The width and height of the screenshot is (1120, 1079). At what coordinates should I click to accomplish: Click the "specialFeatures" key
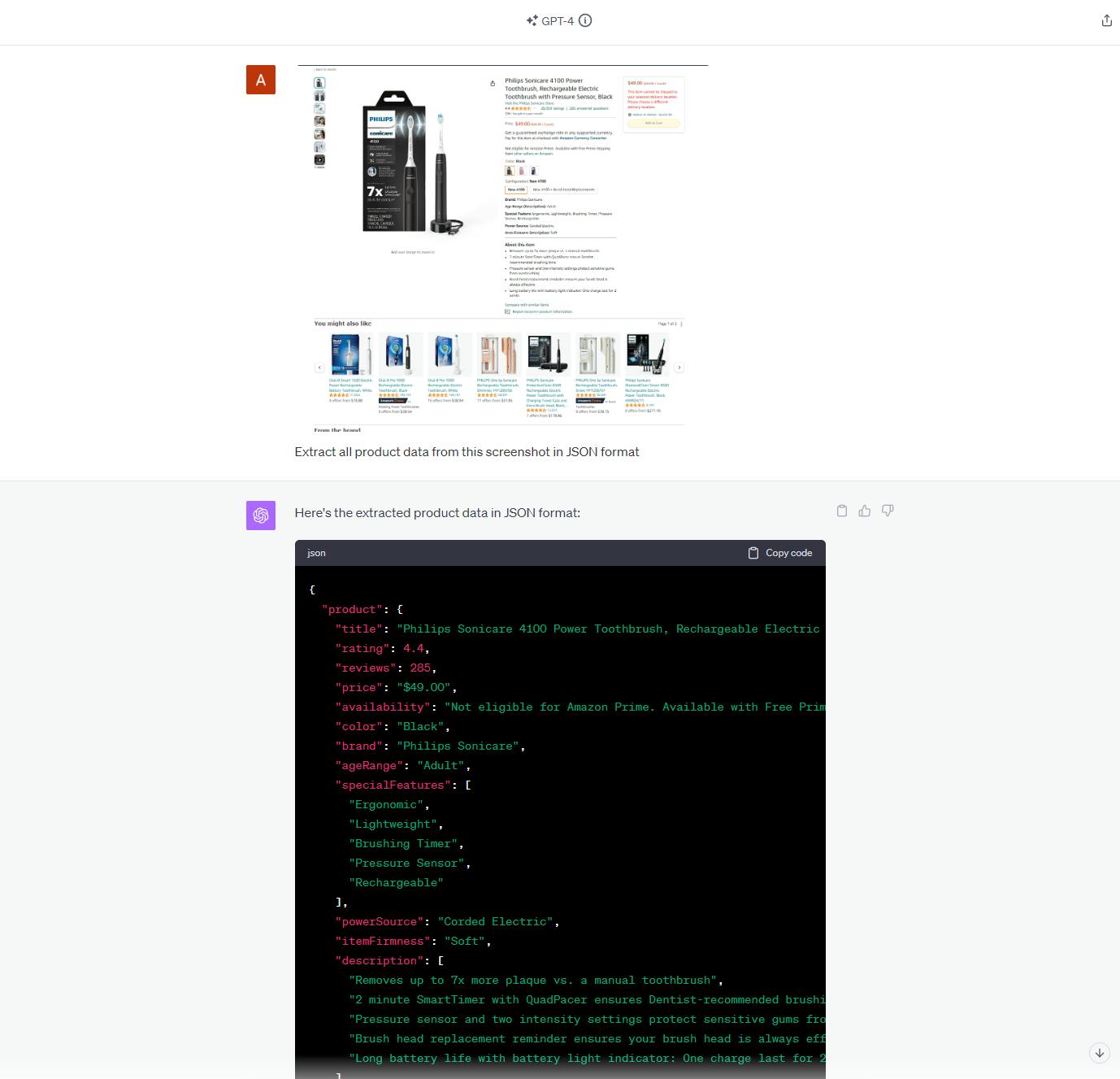pyautogui.click(x=393, y=785)
